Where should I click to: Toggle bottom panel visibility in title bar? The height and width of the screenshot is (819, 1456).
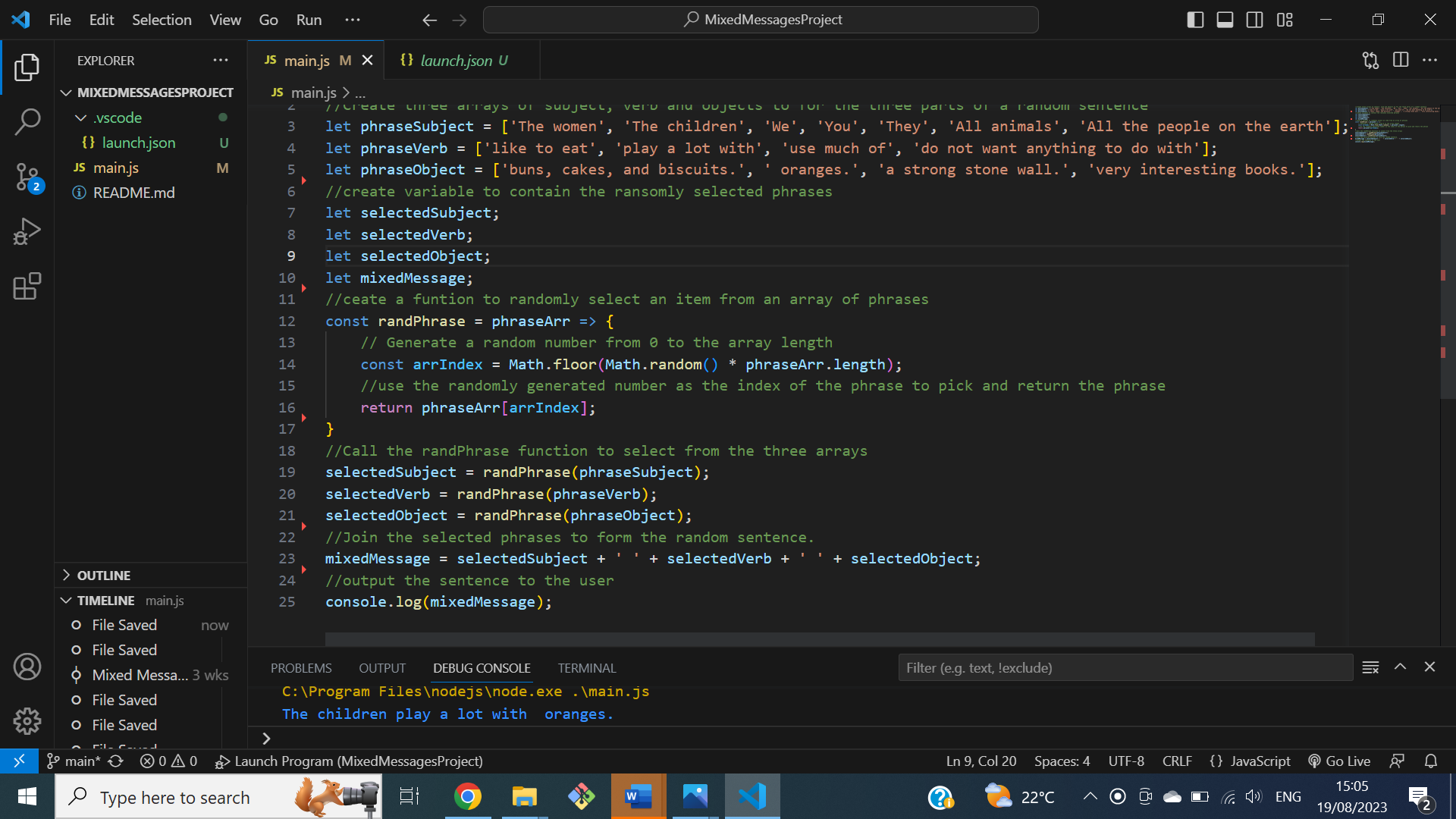pyautogui.click(x=1225, y=20)
